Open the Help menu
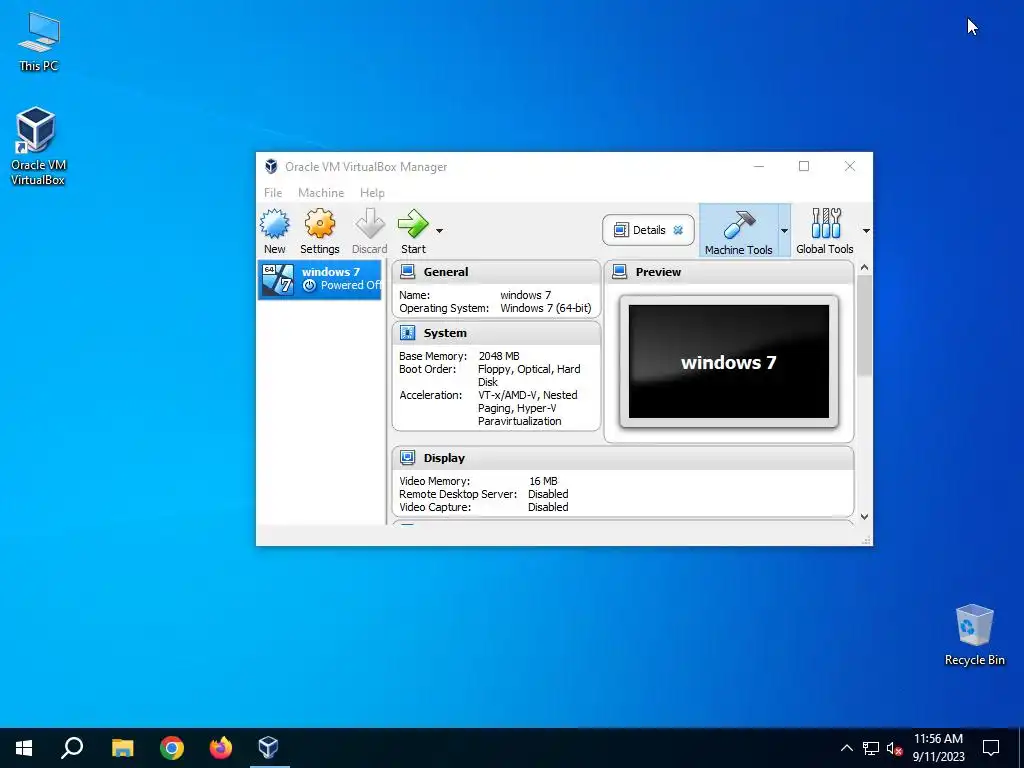 click(x=372, y=193)
